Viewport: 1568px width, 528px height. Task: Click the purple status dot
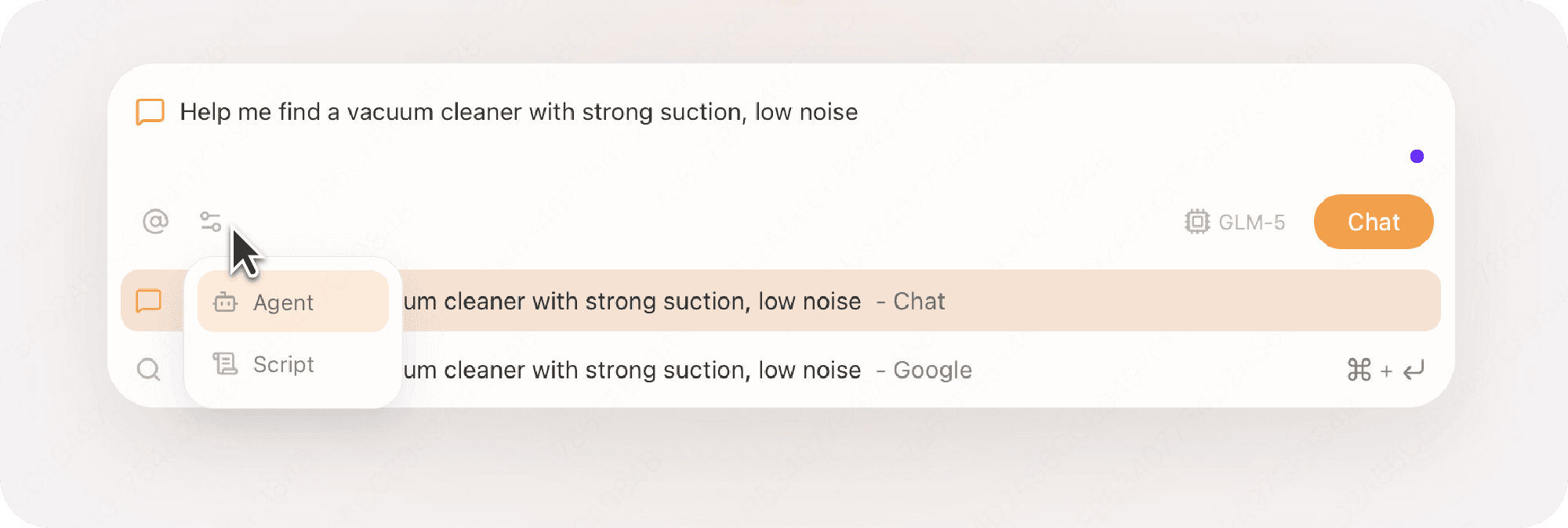click(1417, 157)
